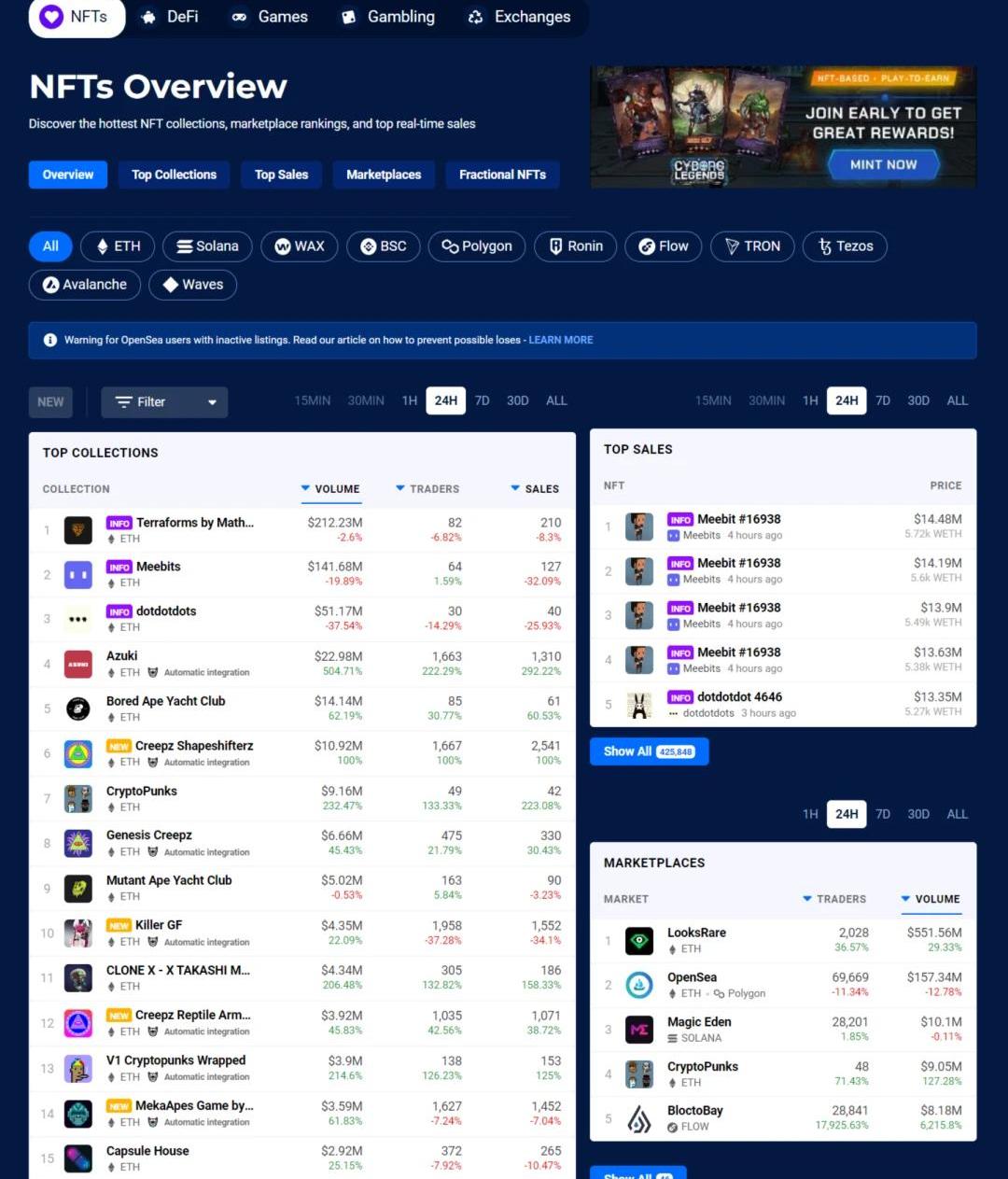Click the MINT NOW banner button
Viewport: 1008px width, 1179px height.
point(883,164)
